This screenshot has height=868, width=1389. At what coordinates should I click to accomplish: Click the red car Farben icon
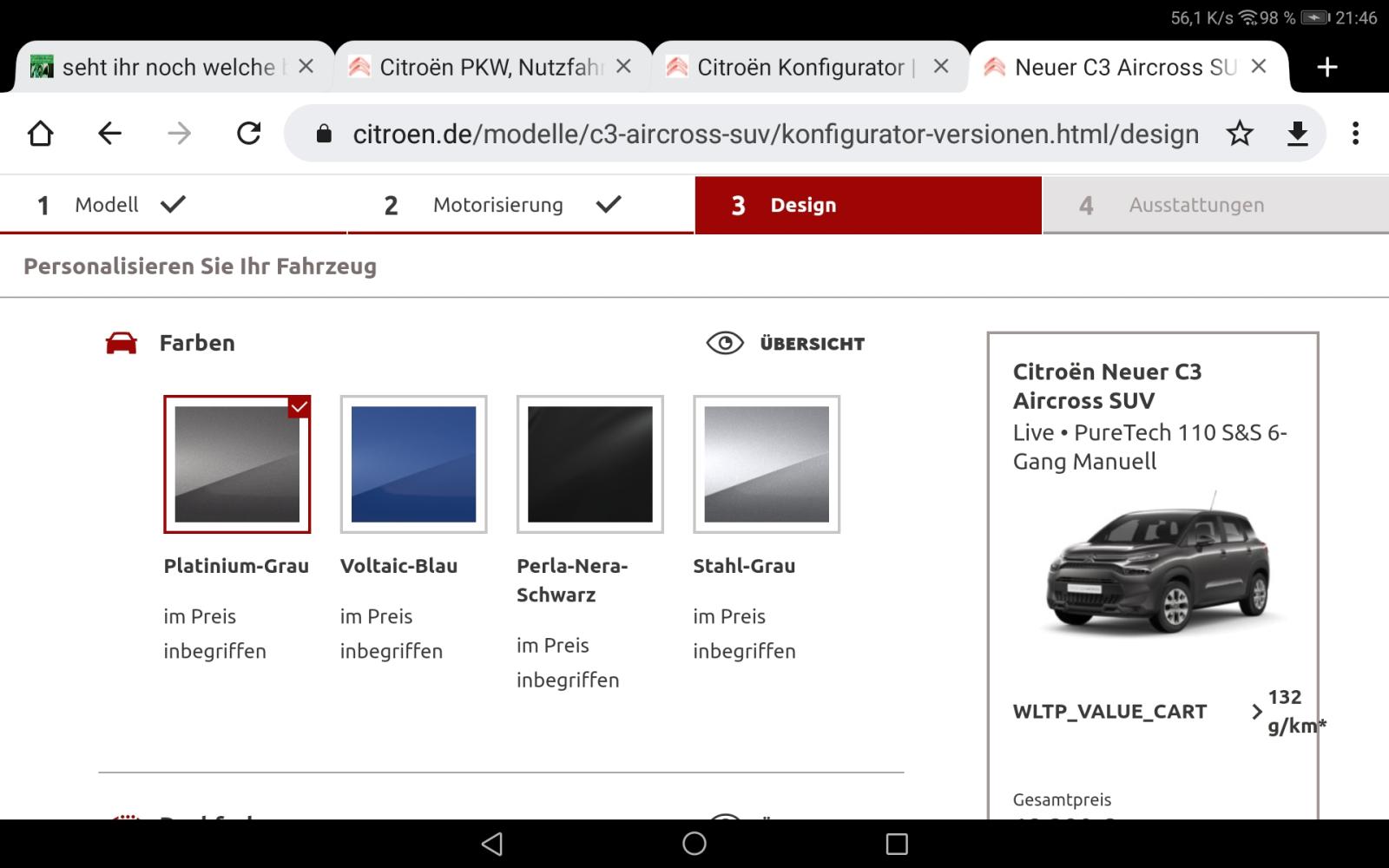point(122,343)
